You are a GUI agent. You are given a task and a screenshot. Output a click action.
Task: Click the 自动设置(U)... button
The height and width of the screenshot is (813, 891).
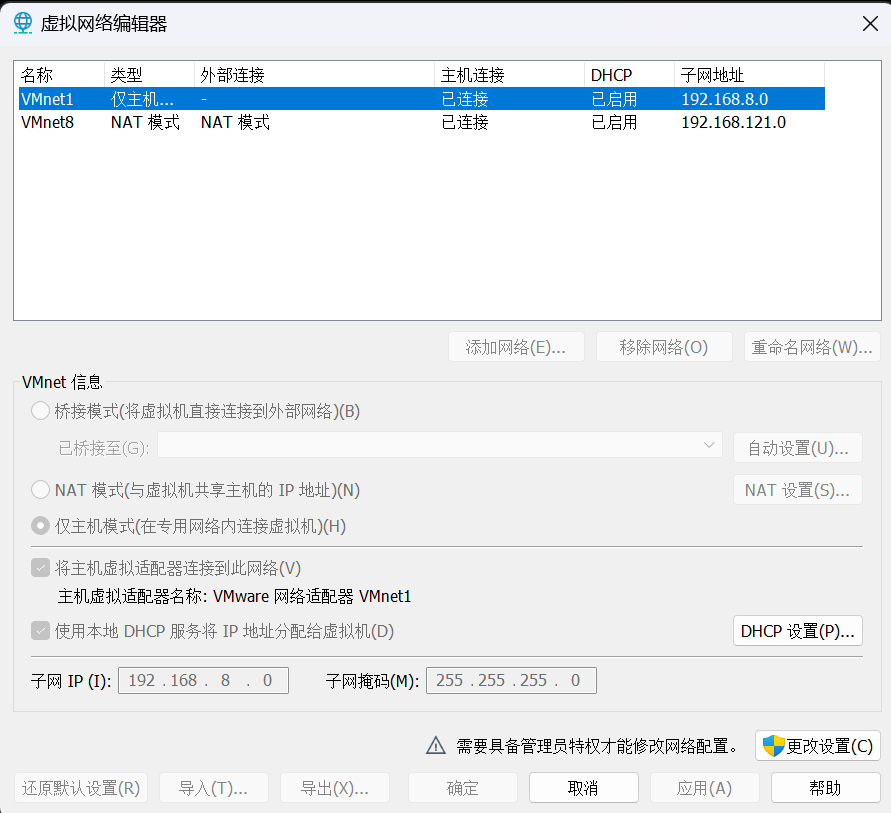[798, 448]
